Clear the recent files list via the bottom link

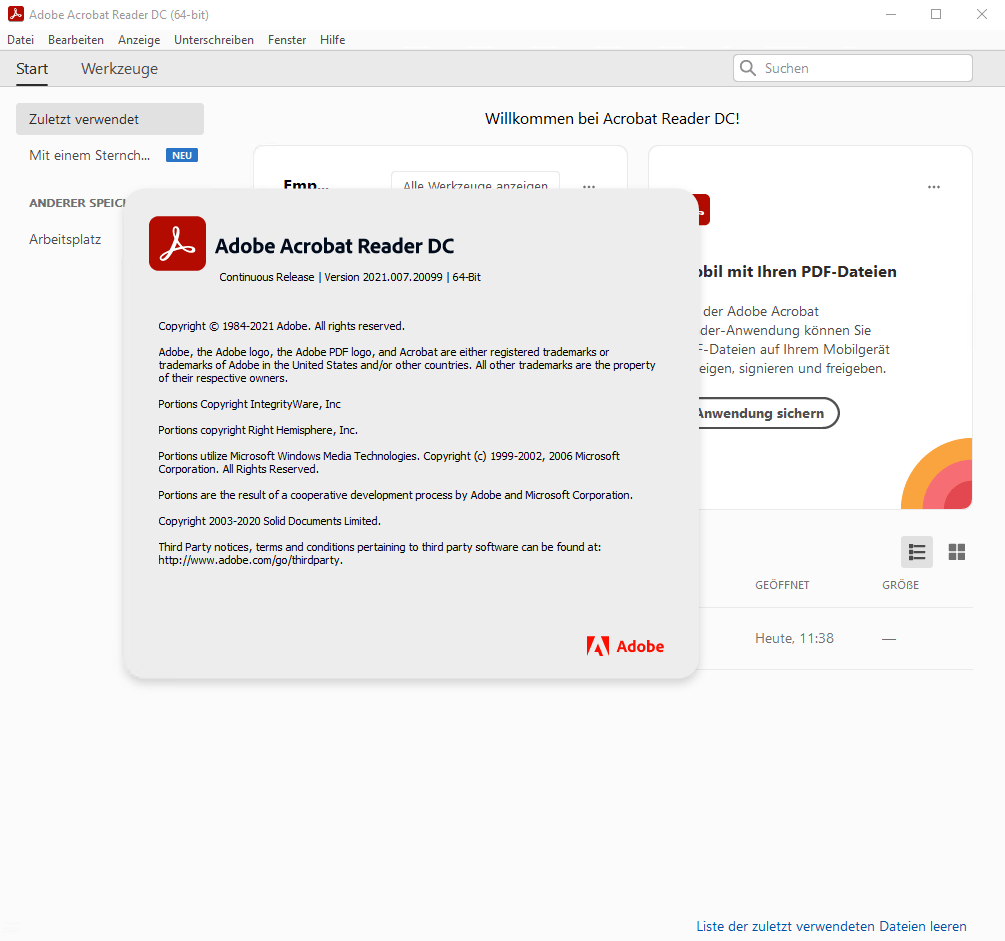tap(830, 926)
